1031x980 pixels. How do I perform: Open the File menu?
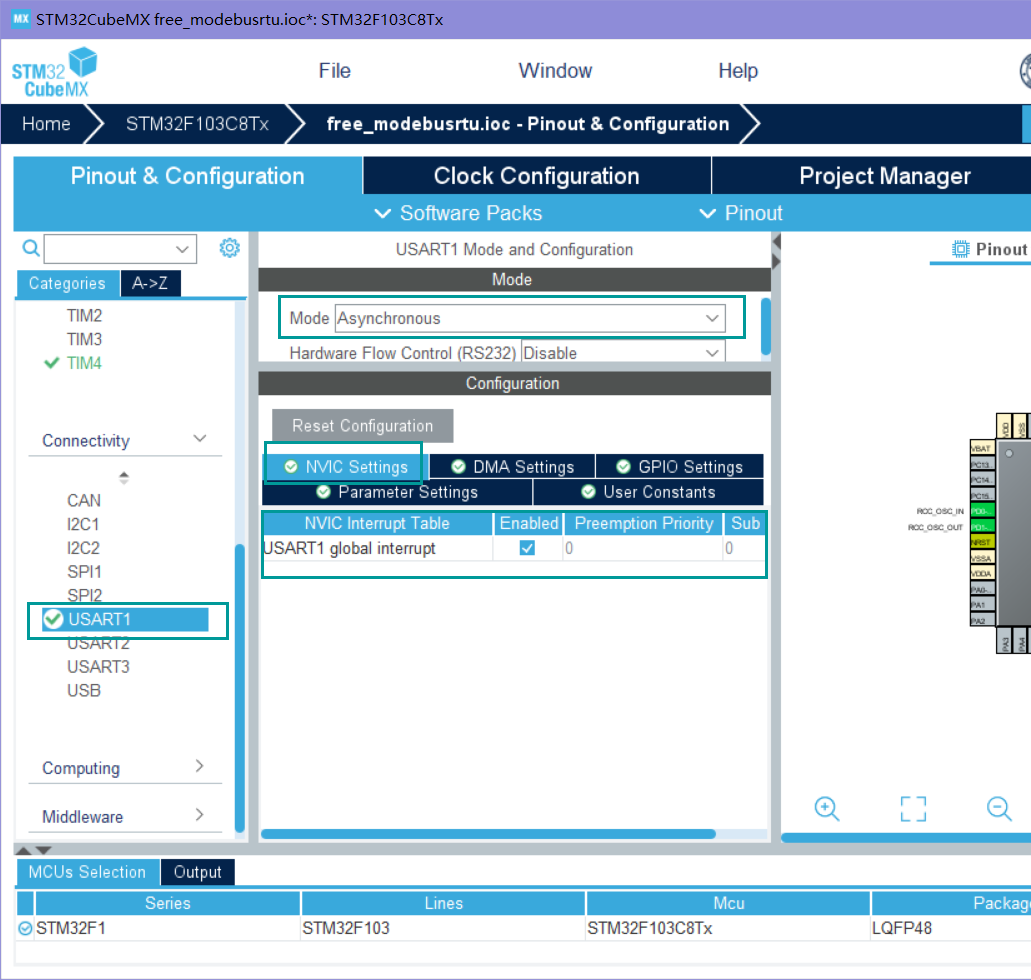coord(335,70)
